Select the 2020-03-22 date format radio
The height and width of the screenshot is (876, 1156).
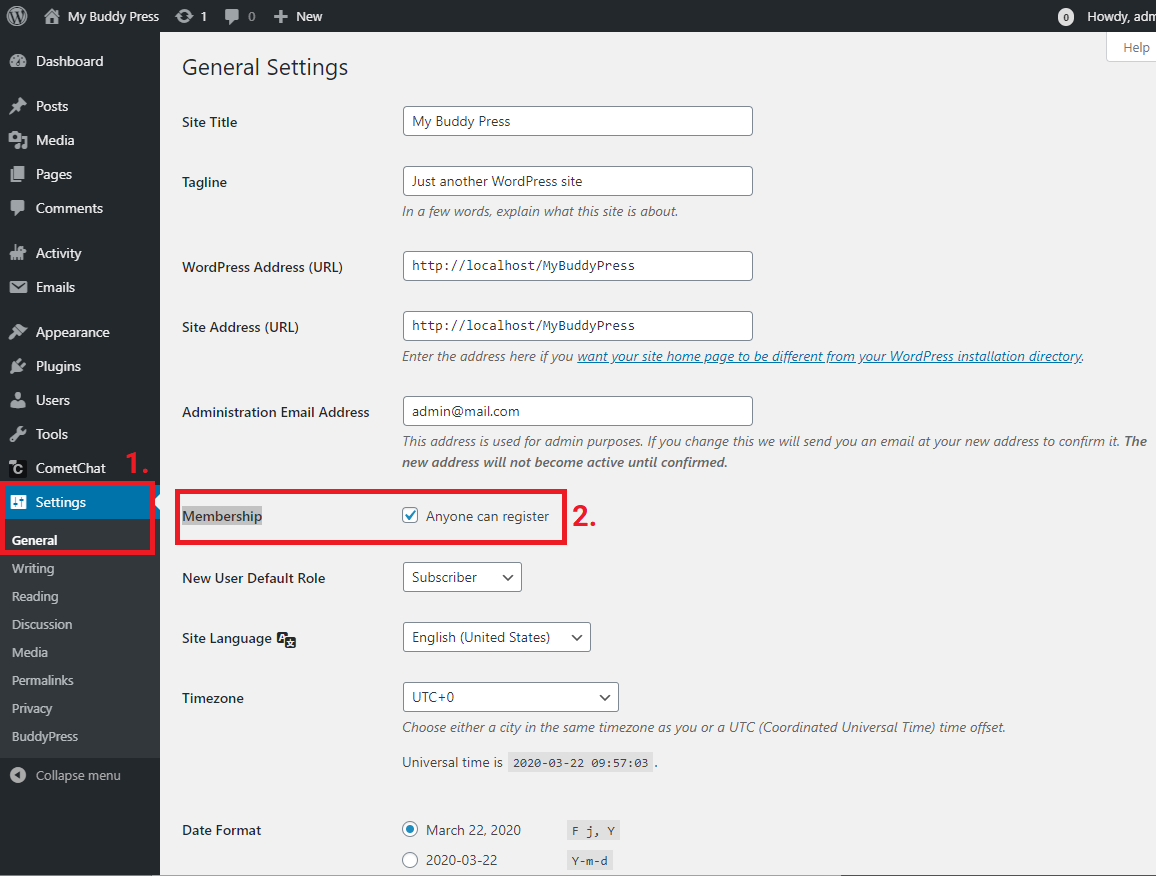tap(410, 860)
